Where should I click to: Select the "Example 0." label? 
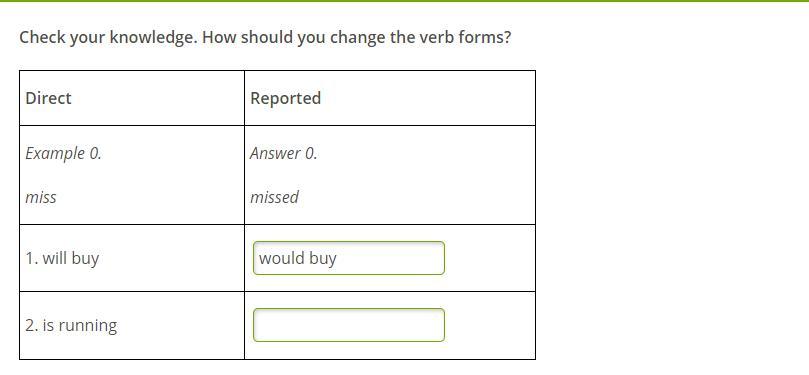point(63,153)
